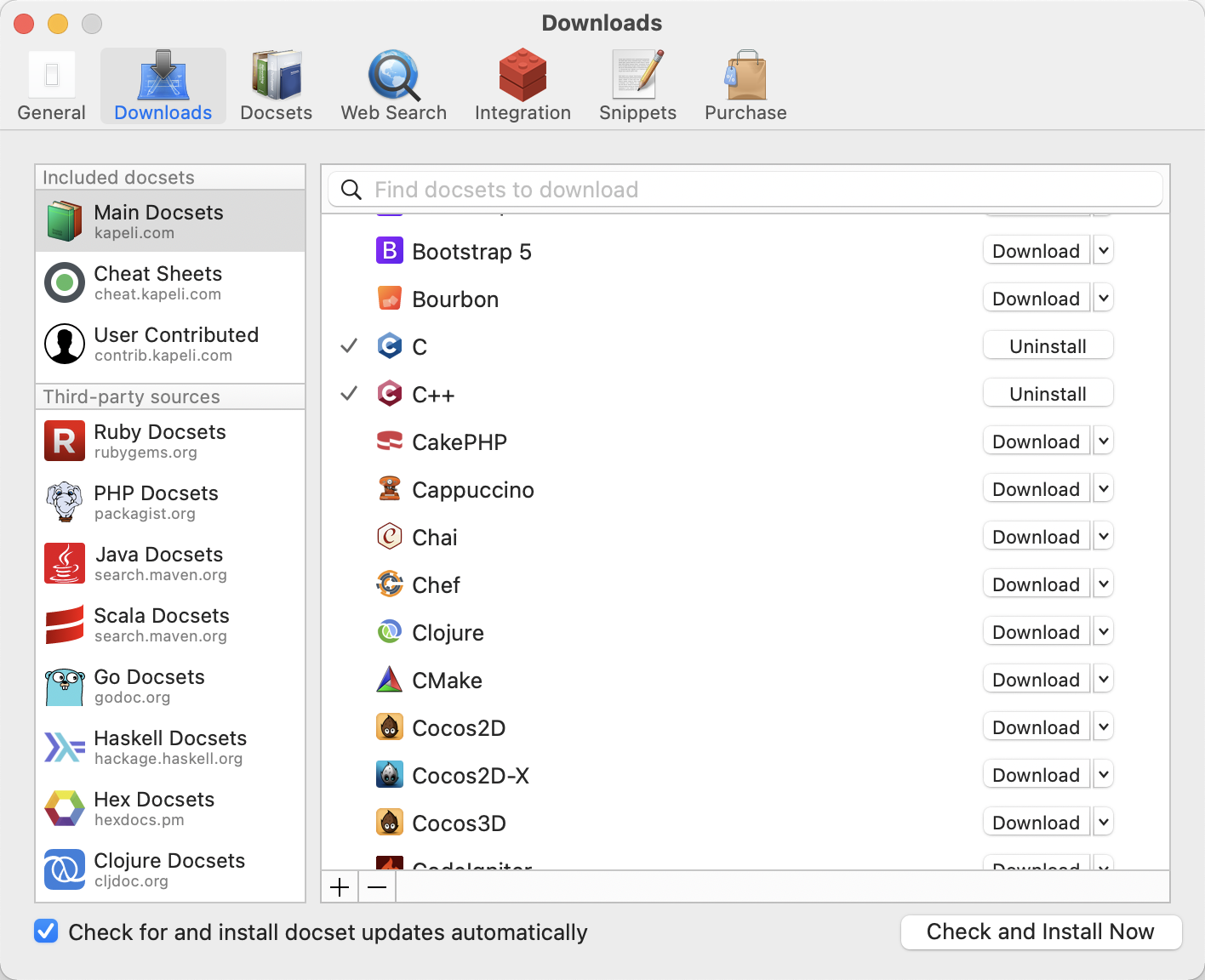This screenshot has width=1205, height=980.
Task: Click the Chef docset icon
Action: (390, 584)
